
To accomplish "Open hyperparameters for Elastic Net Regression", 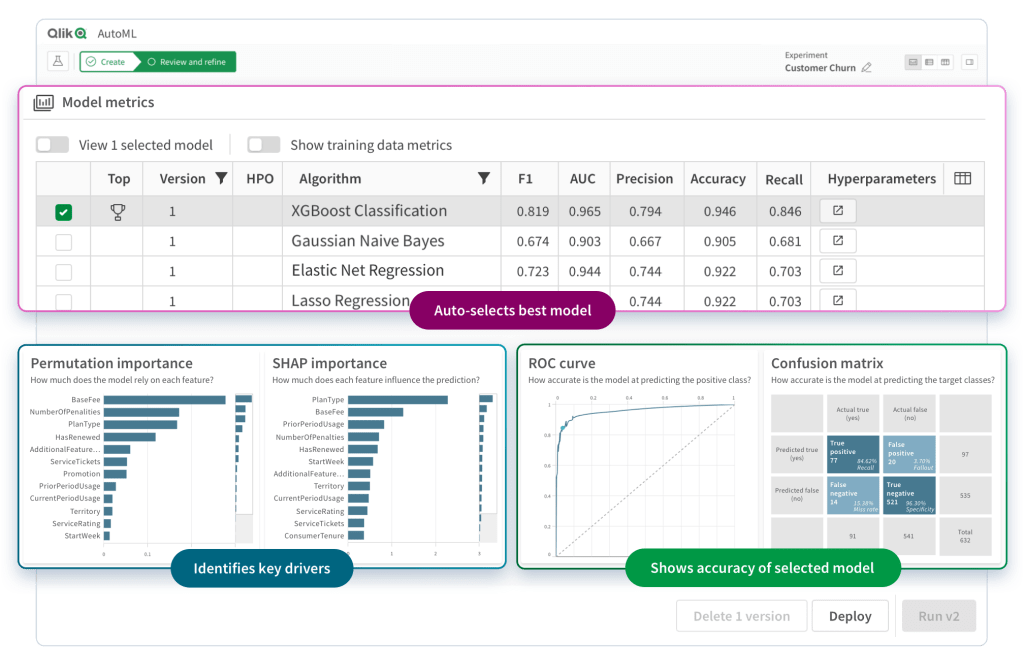I will [838, 271].
